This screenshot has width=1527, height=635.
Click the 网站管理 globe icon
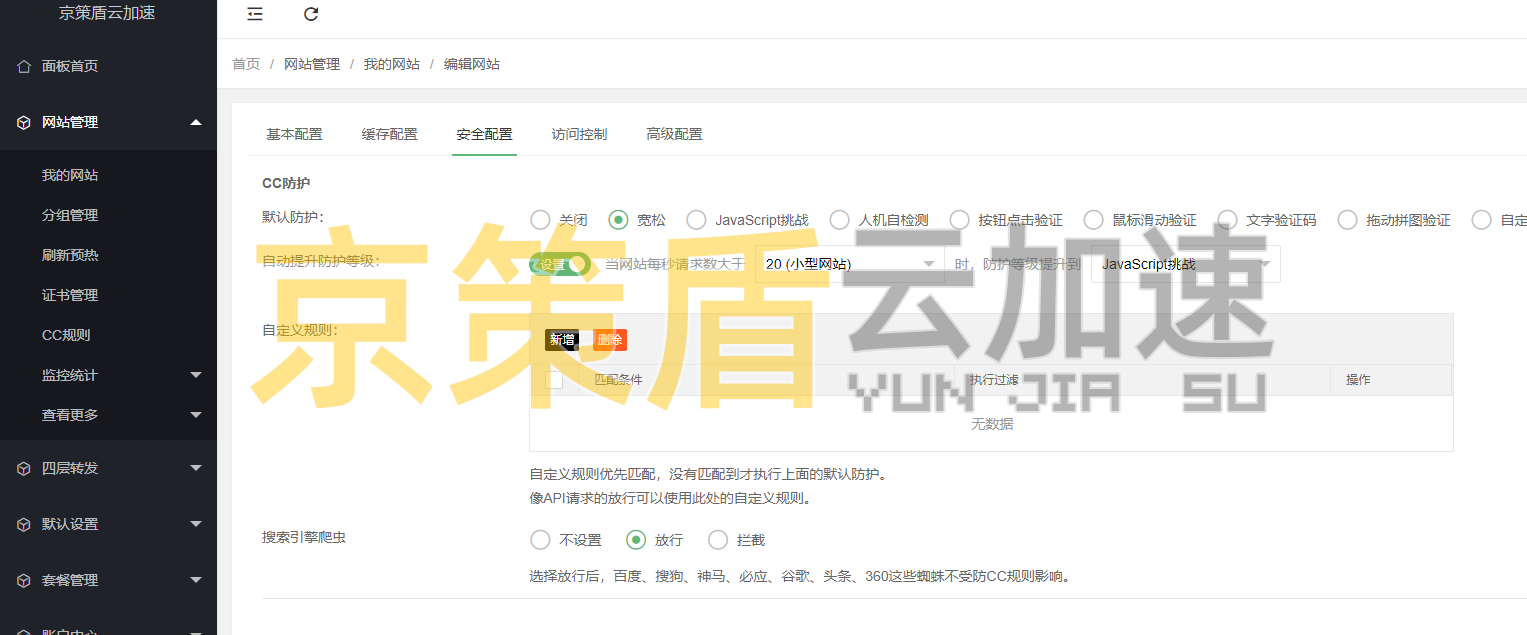(x=22, y=122)
